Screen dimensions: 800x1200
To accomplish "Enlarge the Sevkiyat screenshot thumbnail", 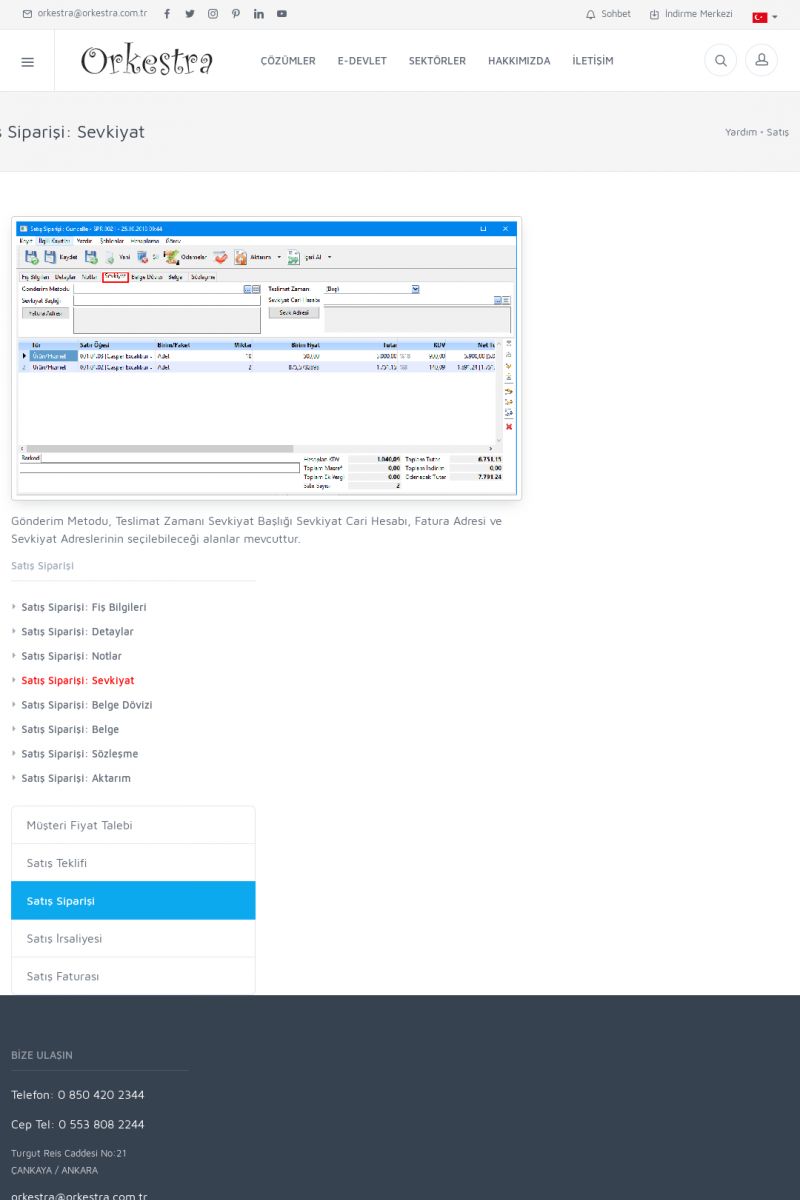I will (x=266, y=358).
